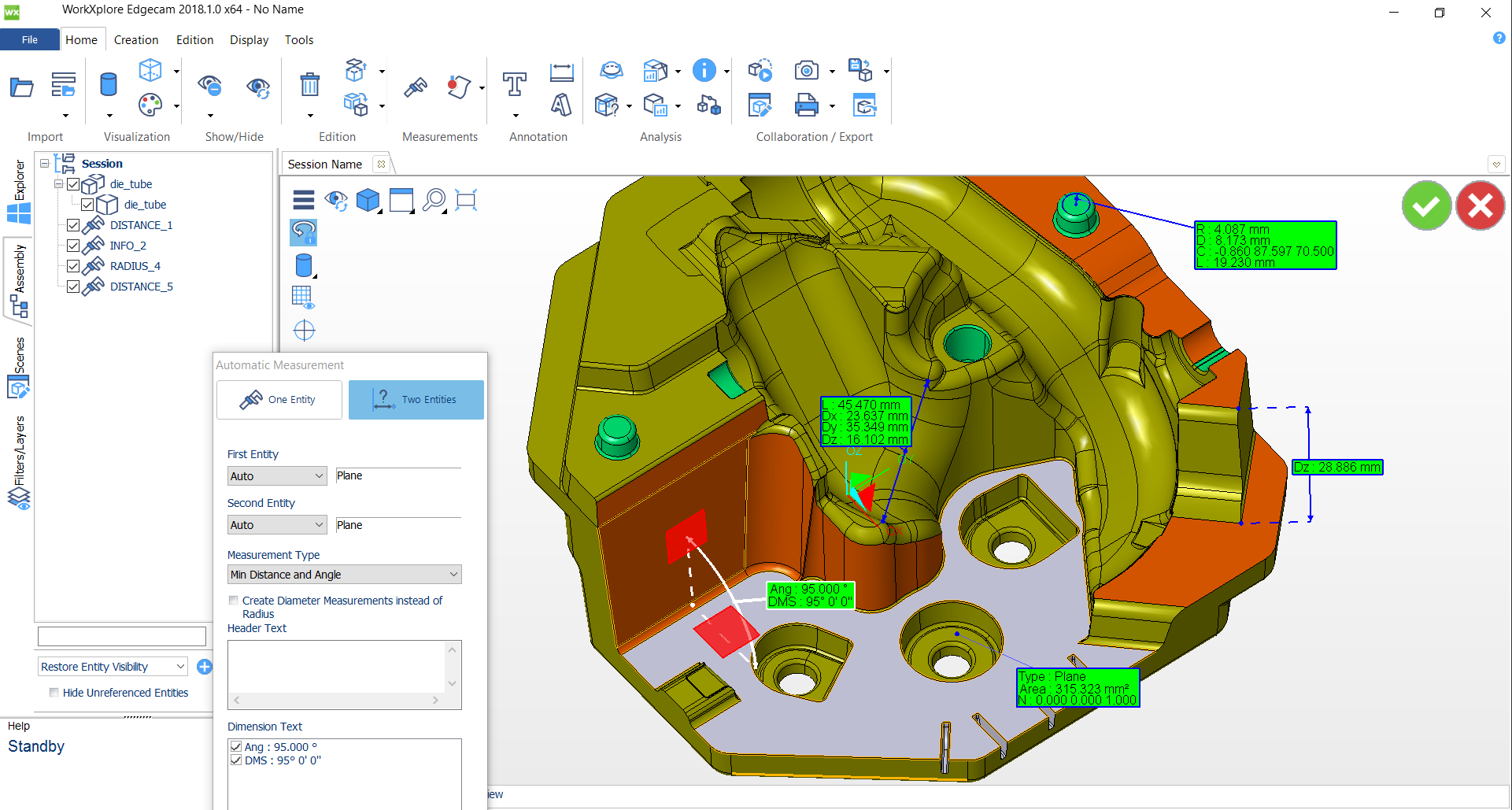Screen dimensions: 1512x810
Task: Switch to the Display ribbon tab
Action: click(x=249, y=40)
